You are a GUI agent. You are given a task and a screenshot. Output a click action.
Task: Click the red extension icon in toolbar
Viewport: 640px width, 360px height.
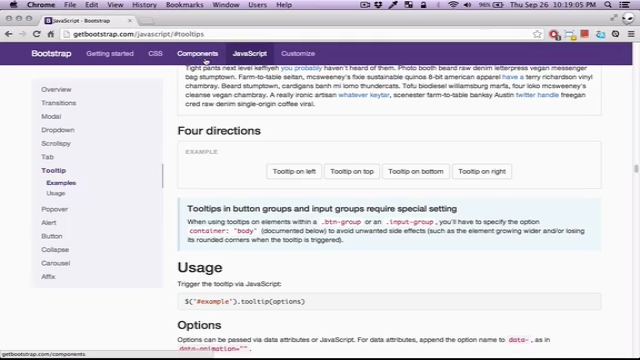[585, 34]
